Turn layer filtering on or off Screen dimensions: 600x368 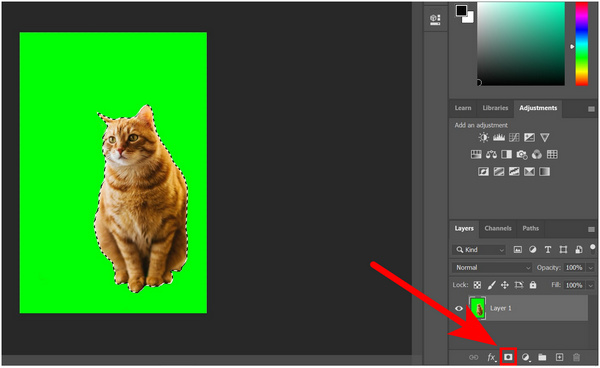click(x=593, y=248)
